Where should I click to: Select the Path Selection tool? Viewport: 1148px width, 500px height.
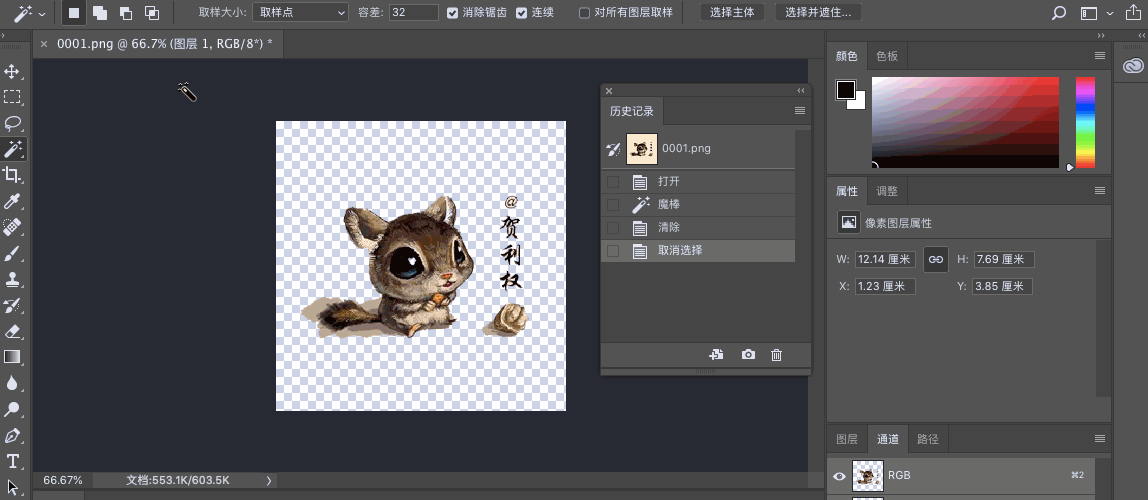coord(12,486)
